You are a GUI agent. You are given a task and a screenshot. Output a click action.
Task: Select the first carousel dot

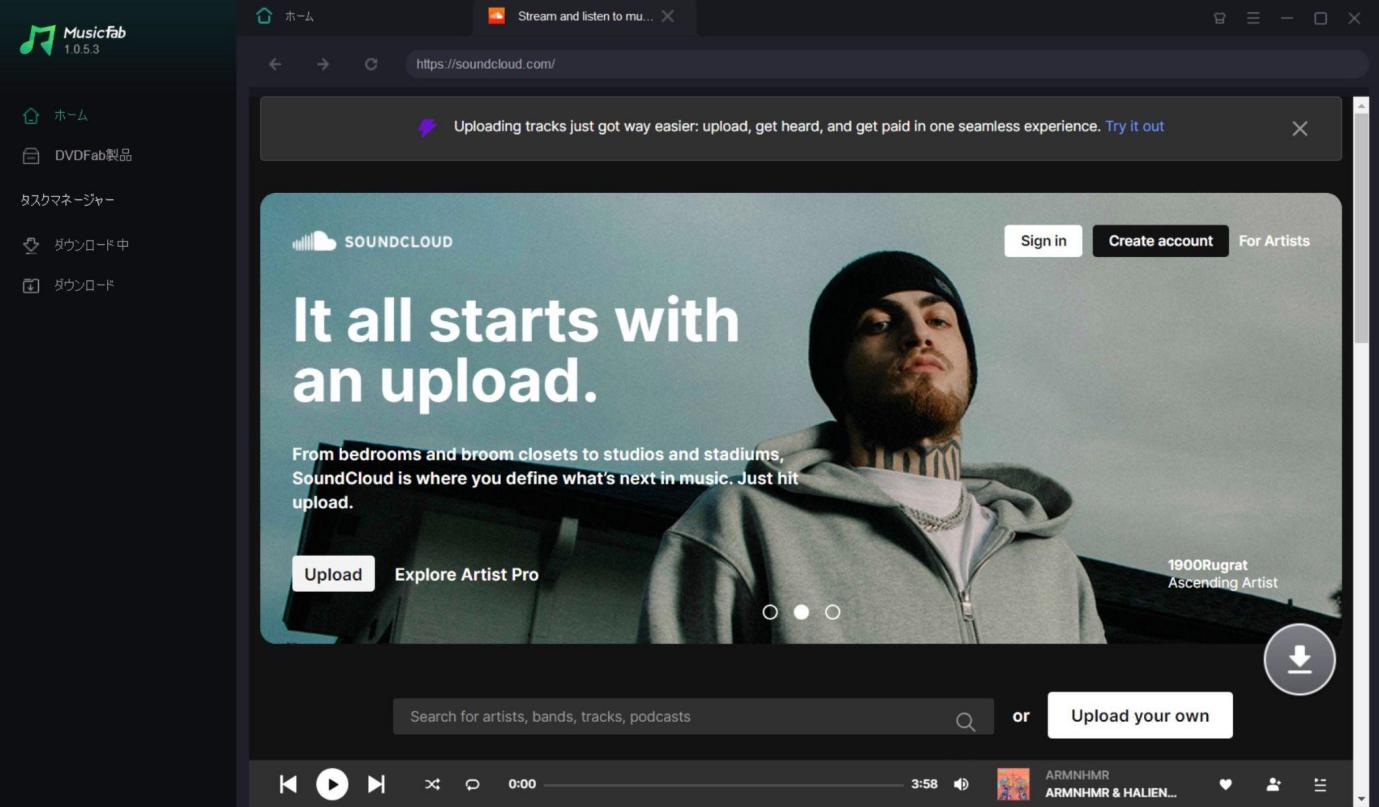770,612
